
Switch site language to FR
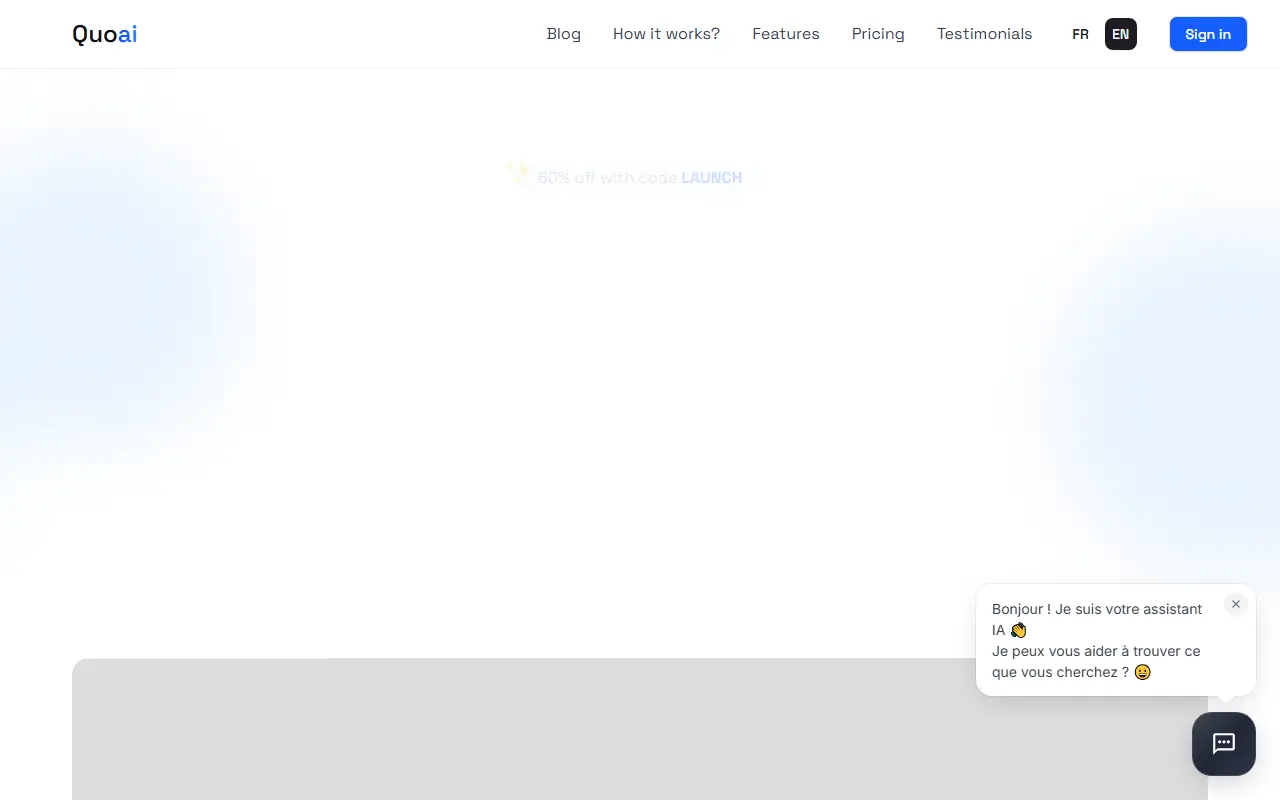(1080, 34)
